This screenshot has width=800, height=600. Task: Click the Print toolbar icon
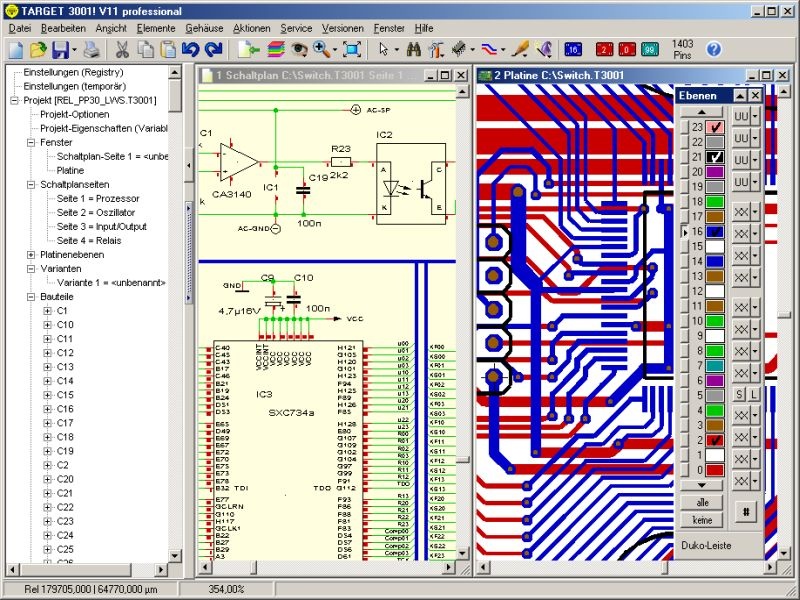pyautogui.click(x=91, y=49)
